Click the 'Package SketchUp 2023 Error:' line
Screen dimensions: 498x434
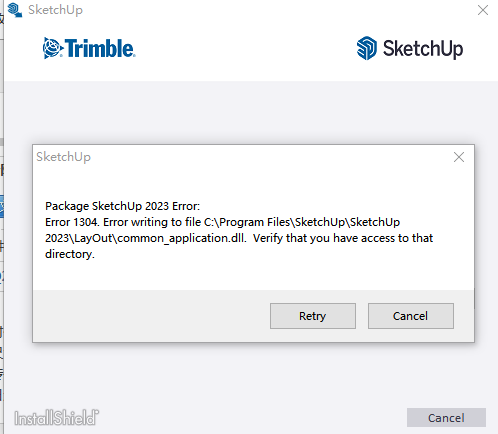(122, 206)
